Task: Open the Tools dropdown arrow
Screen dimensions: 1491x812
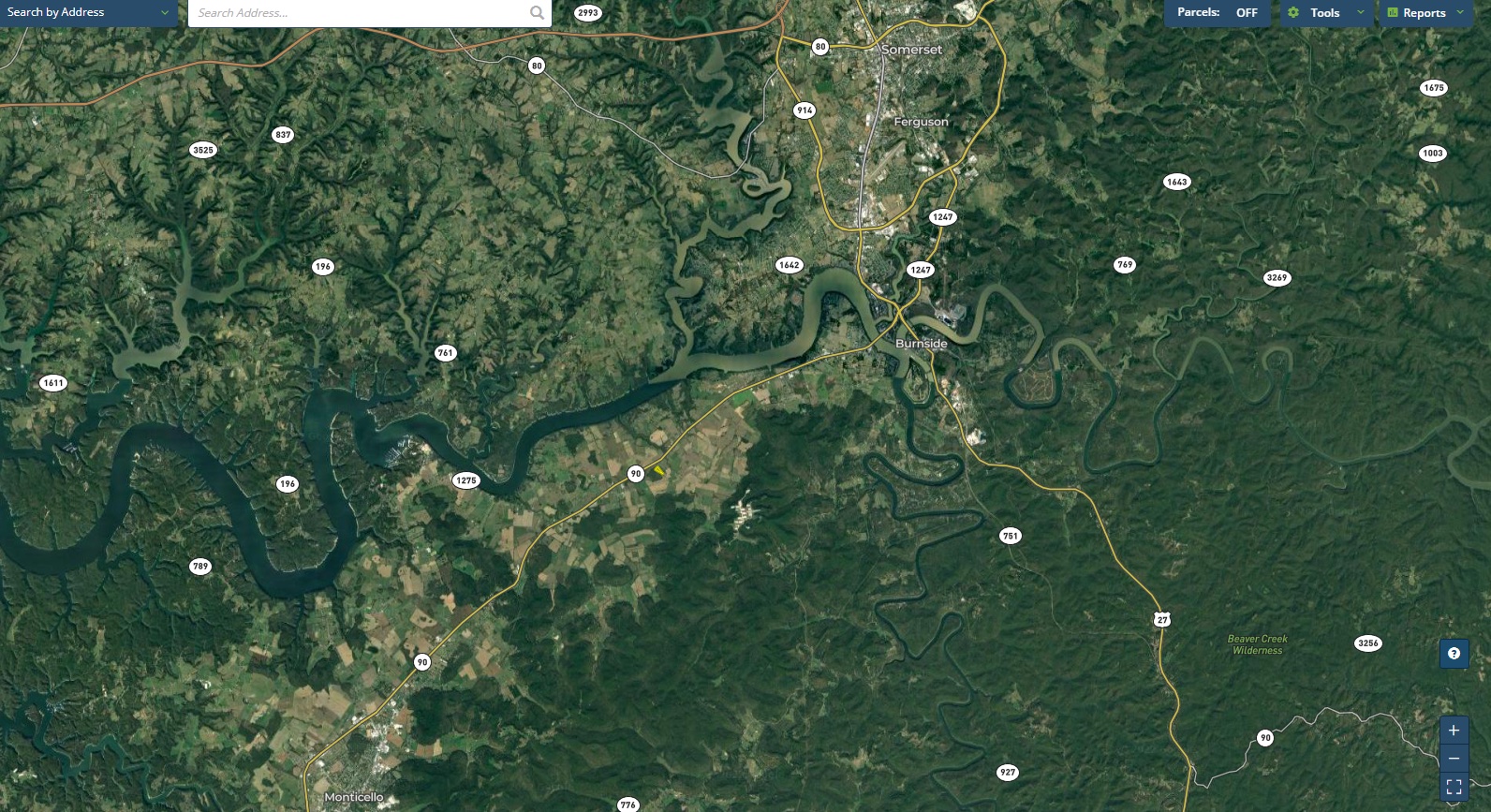Action: click(1361, 12)
